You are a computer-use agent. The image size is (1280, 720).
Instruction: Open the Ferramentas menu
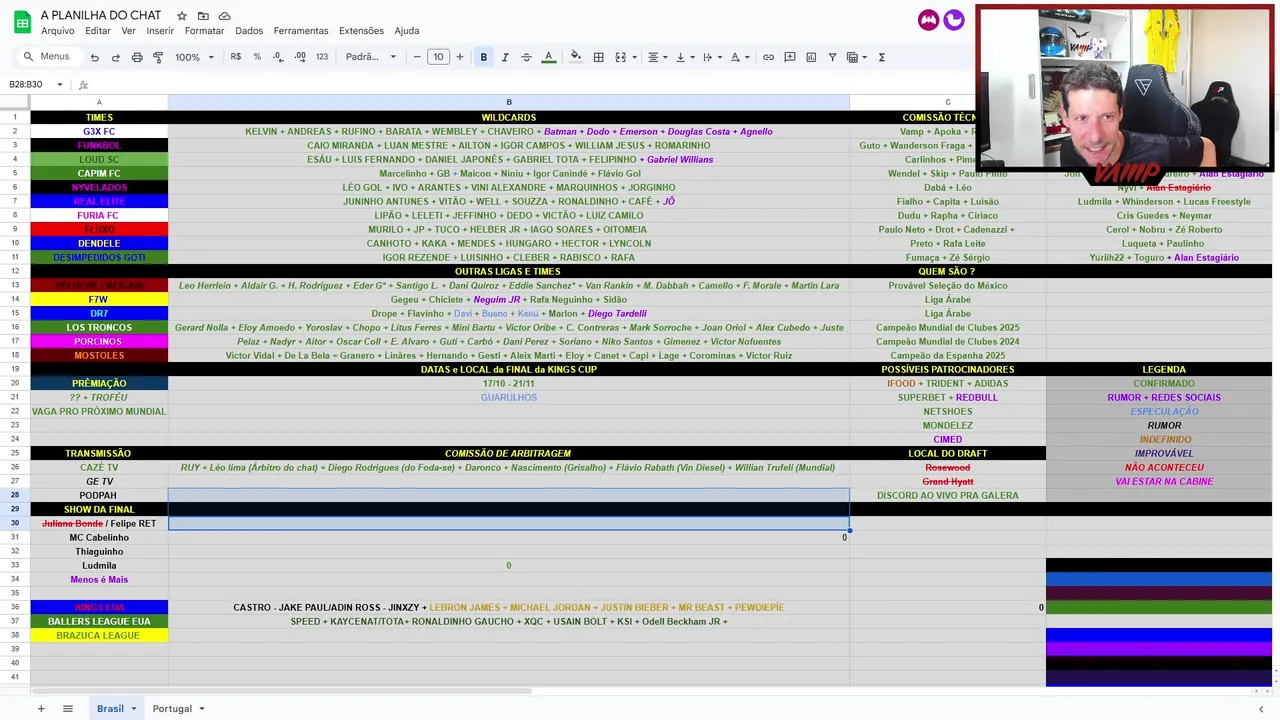tap(301, 31)
